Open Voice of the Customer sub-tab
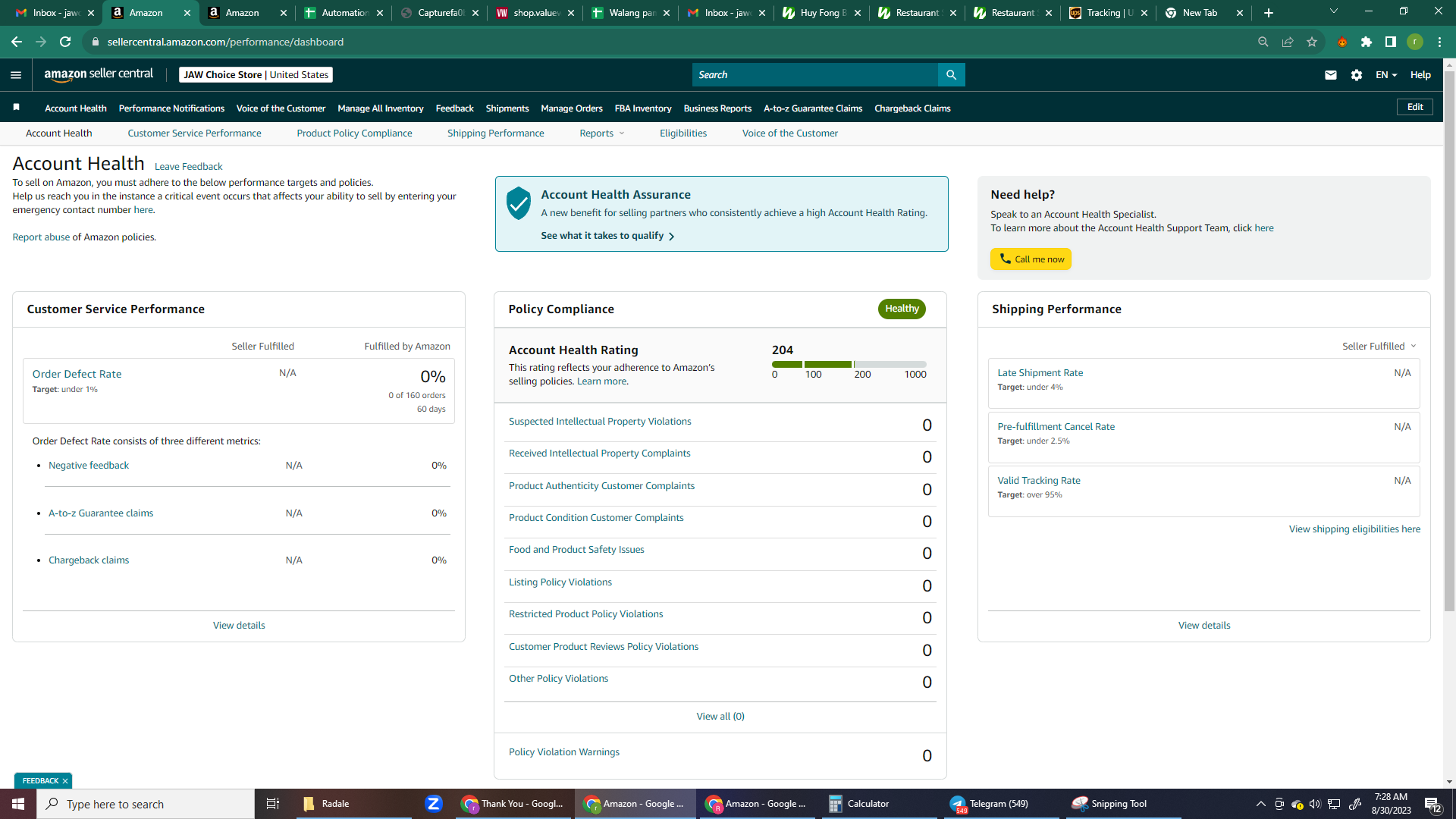Viewport: 1456px width, 819px height. pyautogui.click(x=789, y=133)
